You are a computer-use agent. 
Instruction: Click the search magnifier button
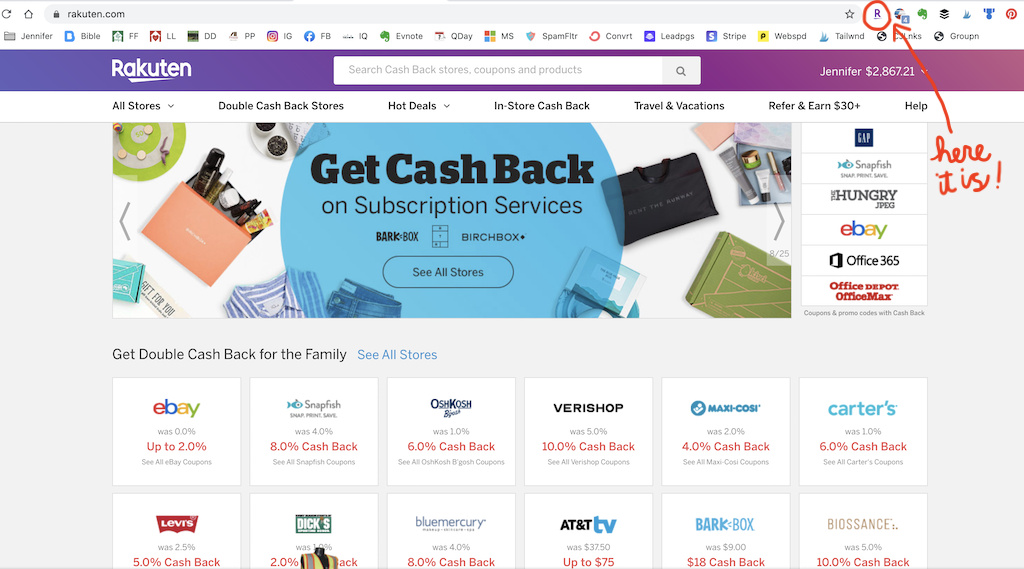click(x=681, y=71)
